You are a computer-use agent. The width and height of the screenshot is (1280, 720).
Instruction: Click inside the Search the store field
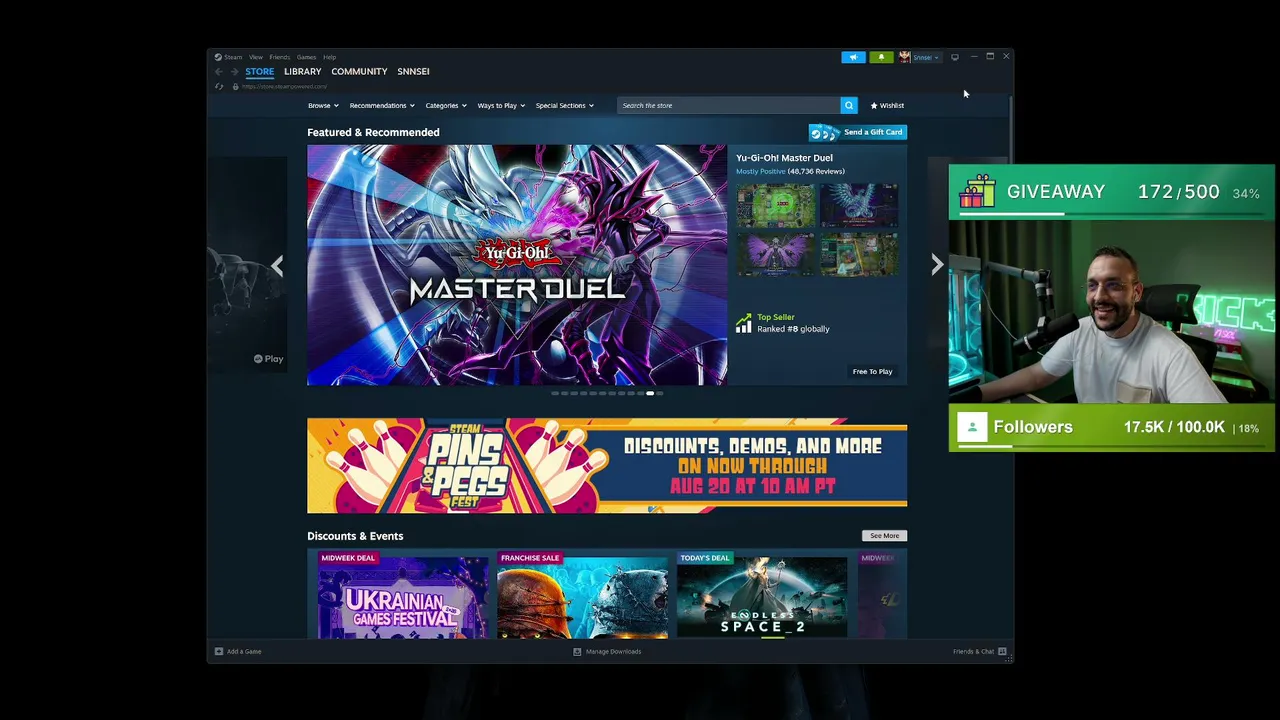(x=728, y=105)
